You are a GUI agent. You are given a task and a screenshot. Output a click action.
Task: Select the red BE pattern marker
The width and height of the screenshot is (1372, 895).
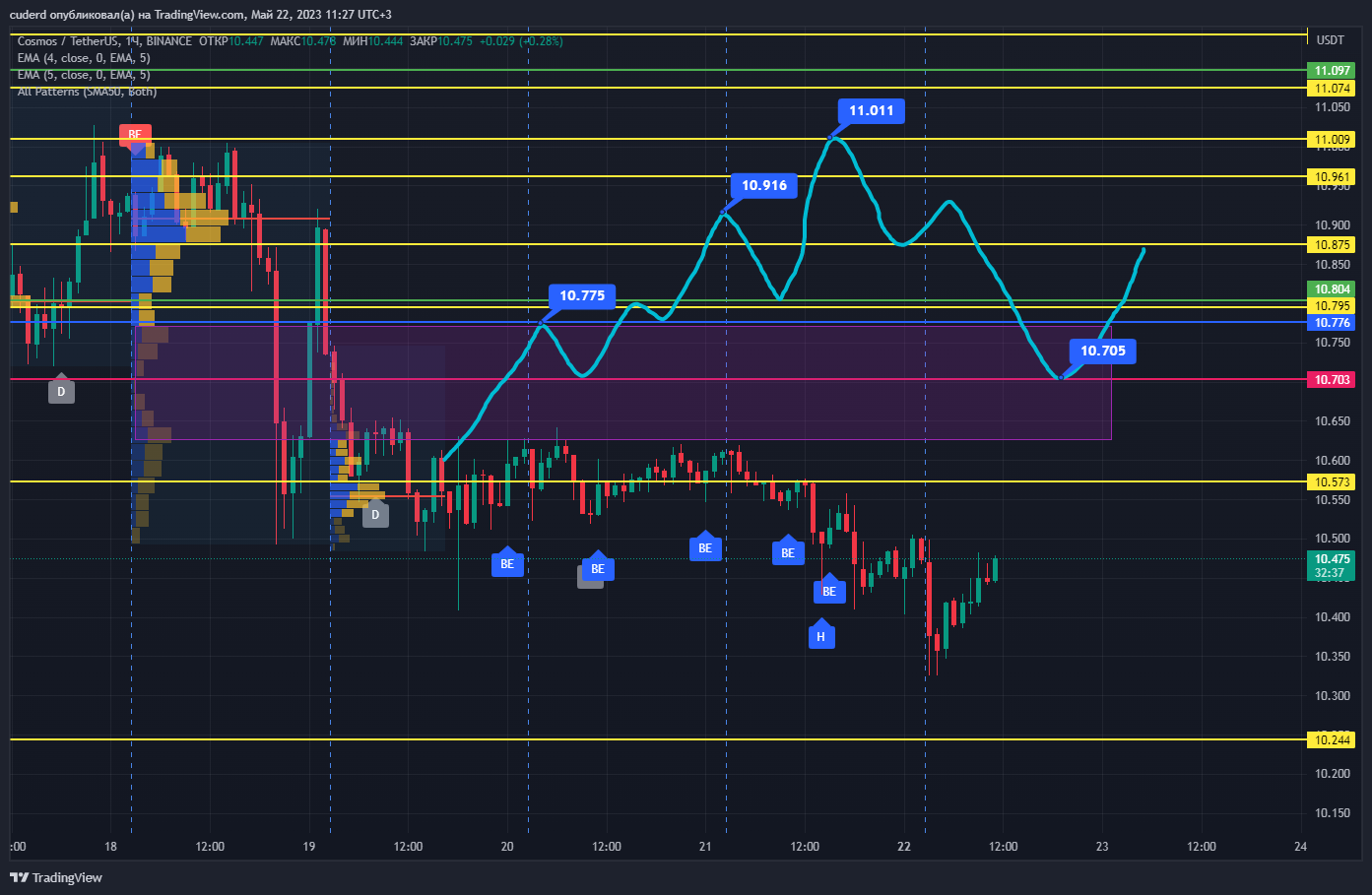pyautogui.click(x=135, y=135)
